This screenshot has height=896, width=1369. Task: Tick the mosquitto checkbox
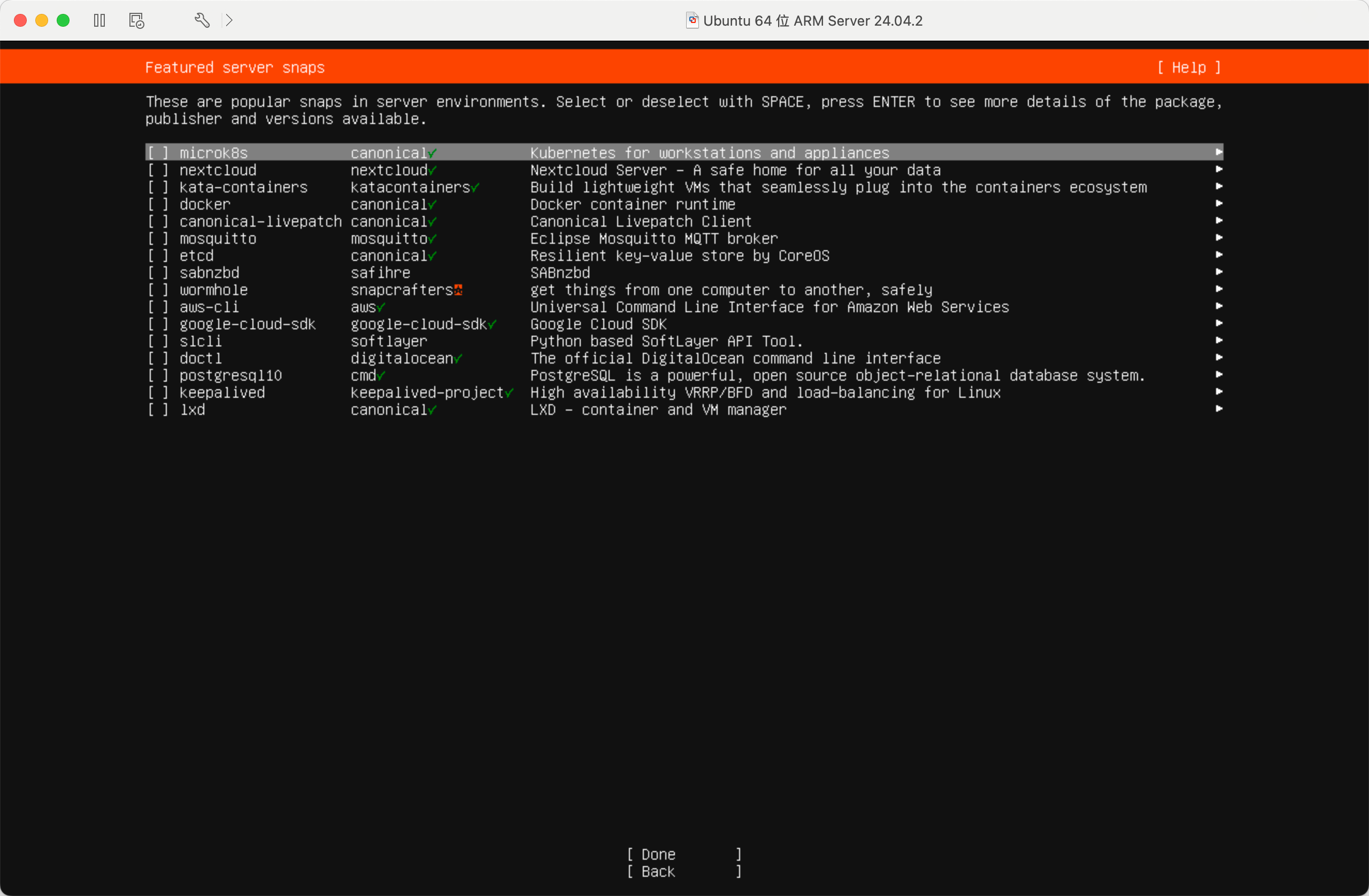(x=158, y=238)
